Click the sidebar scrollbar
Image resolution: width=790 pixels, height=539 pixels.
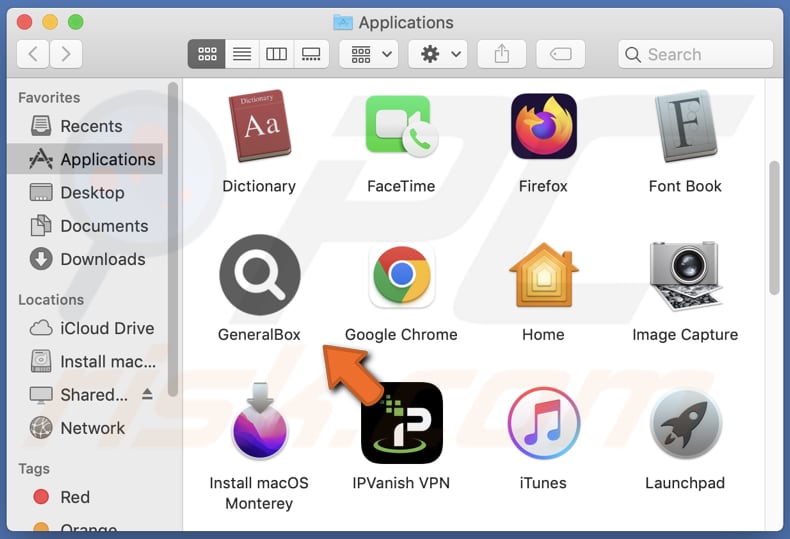point(173,239)
